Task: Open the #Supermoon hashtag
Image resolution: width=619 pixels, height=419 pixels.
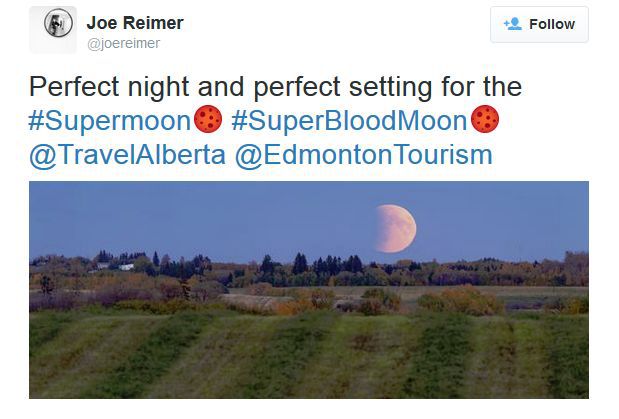Action: click(x=110, y=121)
